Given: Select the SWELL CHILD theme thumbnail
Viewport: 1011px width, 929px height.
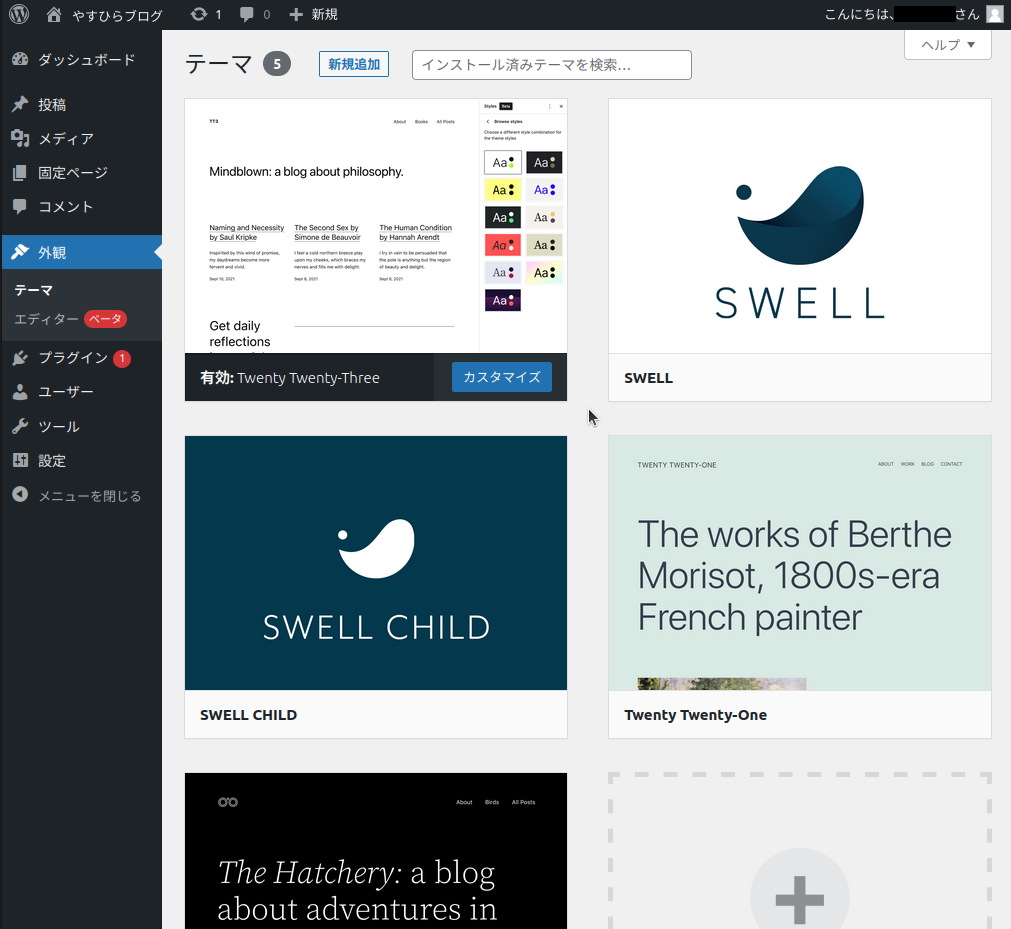Looking at the screenshot, I should click(x=376, y=563).
